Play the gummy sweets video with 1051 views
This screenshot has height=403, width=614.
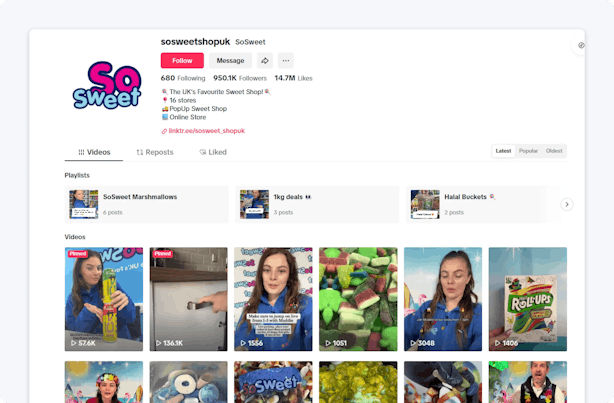(358, 299)
